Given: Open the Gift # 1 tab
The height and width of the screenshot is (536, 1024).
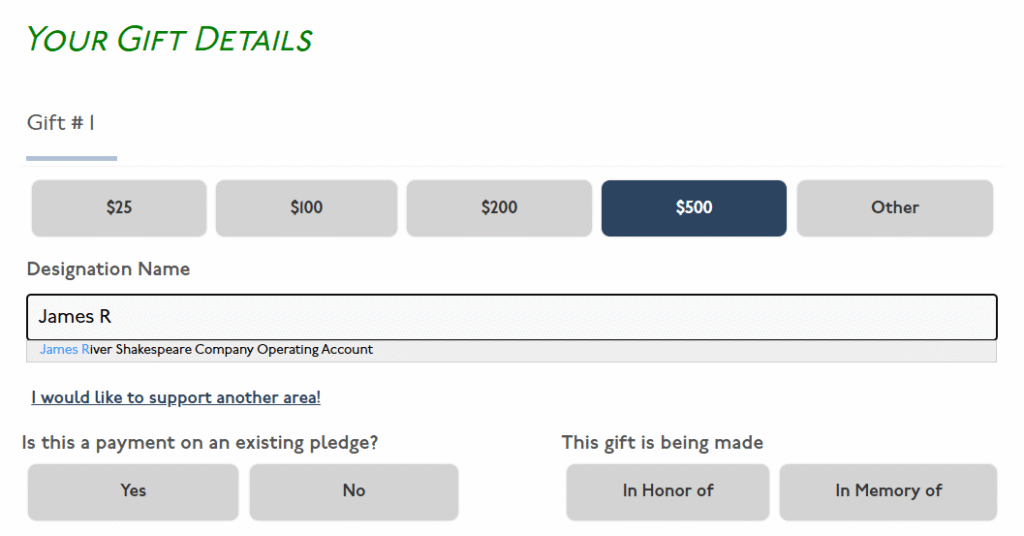Looking at the screenshot, I should coord(61,123).
